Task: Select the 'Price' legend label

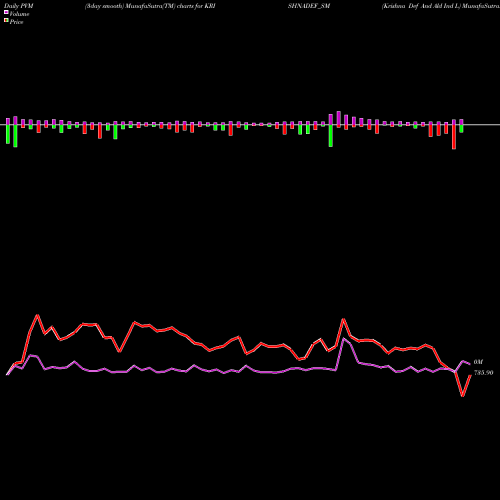Action: (16, 22)
